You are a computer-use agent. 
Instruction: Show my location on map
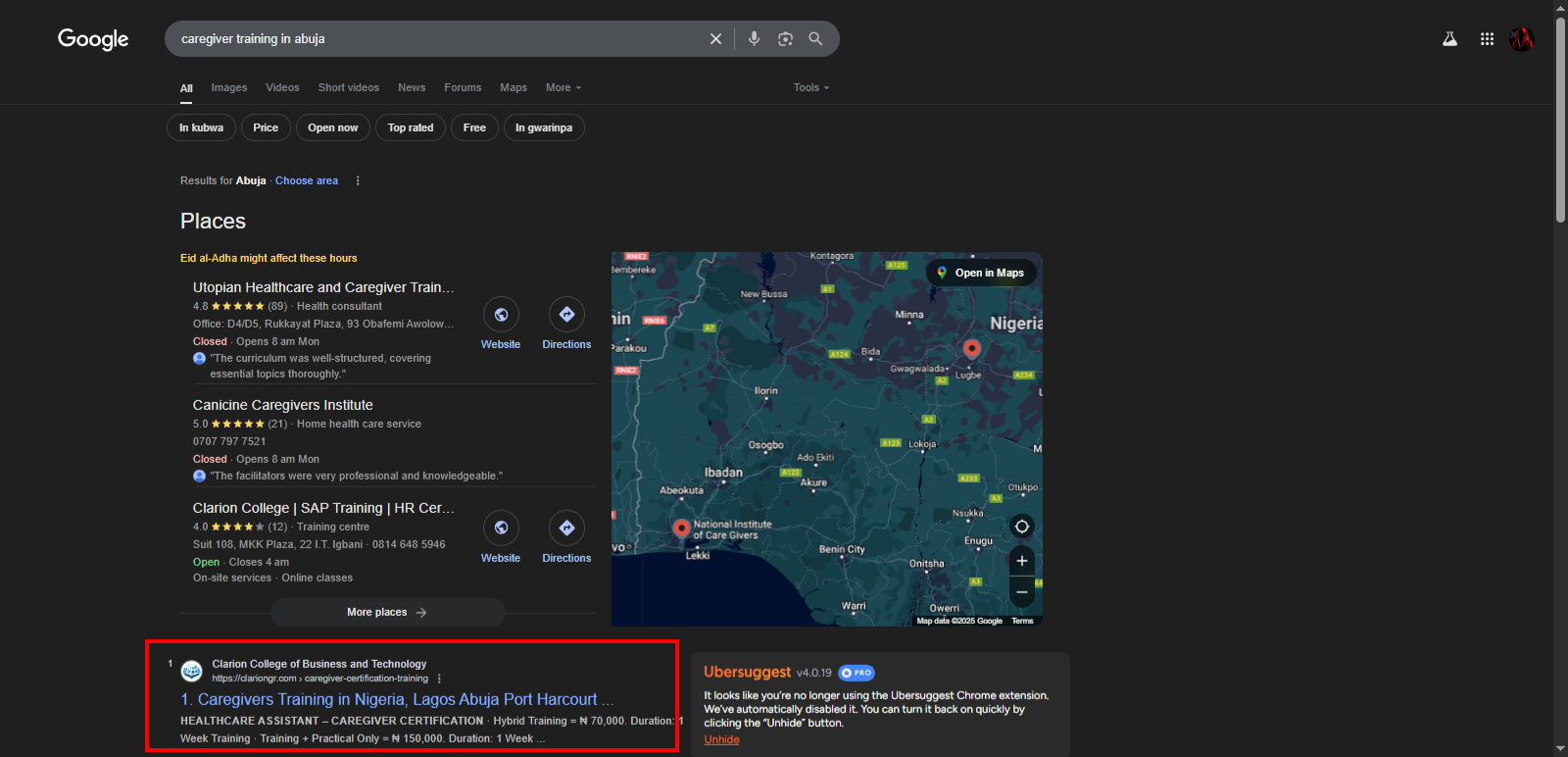(1021, 527)
